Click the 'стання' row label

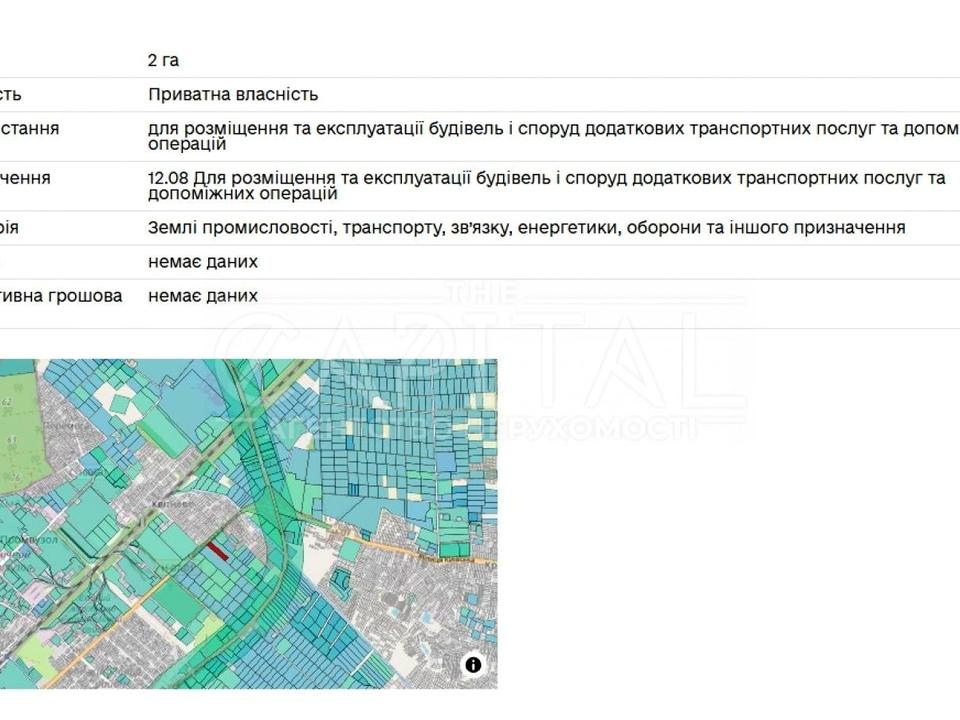pyautogui.click(x=30, y=129)
